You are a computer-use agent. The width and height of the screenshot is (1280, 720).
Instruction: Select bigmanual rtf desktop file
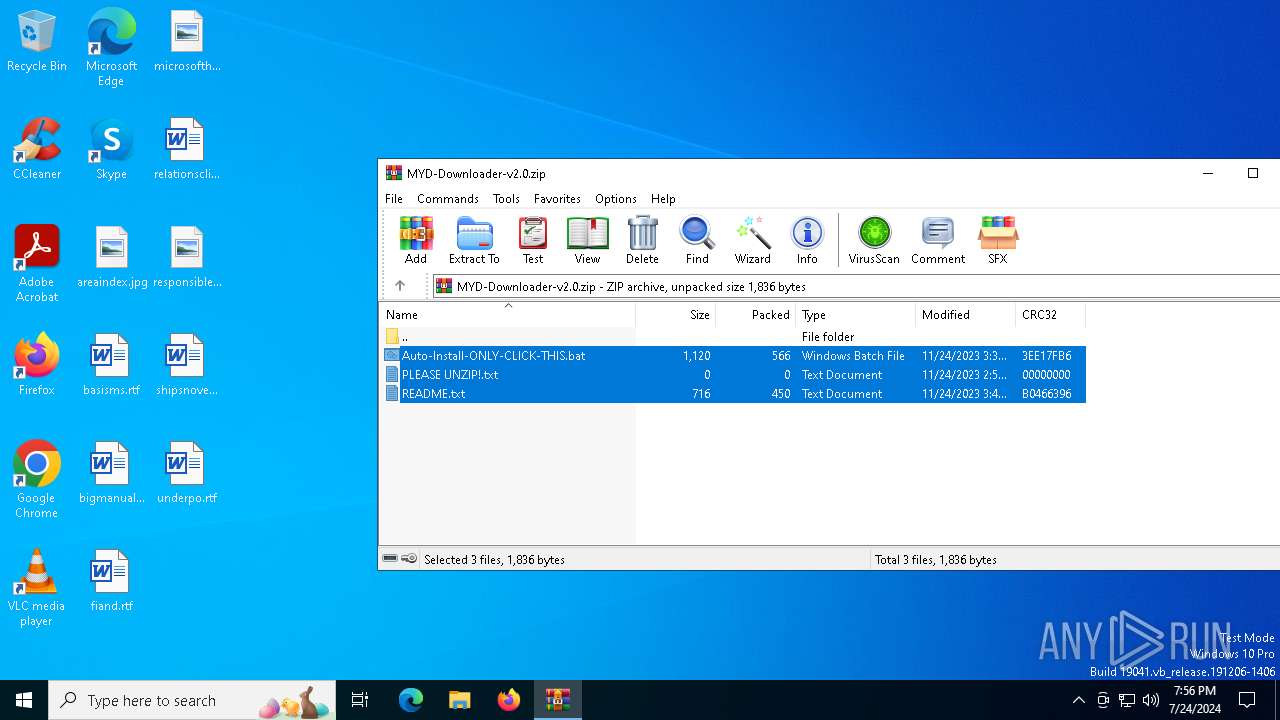coord(111,473)
